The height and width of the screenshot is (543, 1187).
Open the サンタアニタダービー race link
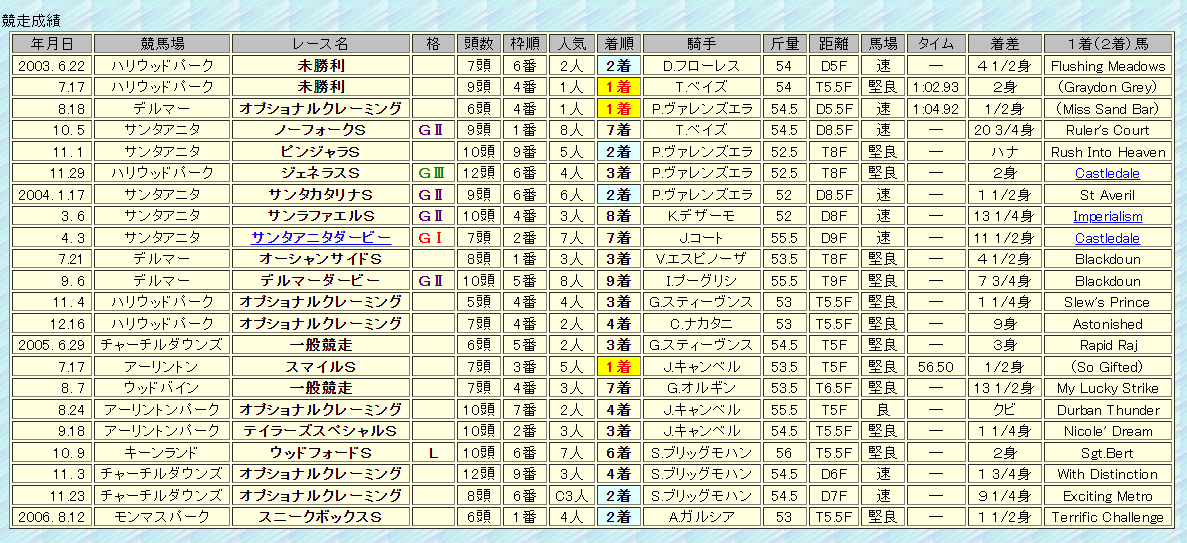click(321, 238)
